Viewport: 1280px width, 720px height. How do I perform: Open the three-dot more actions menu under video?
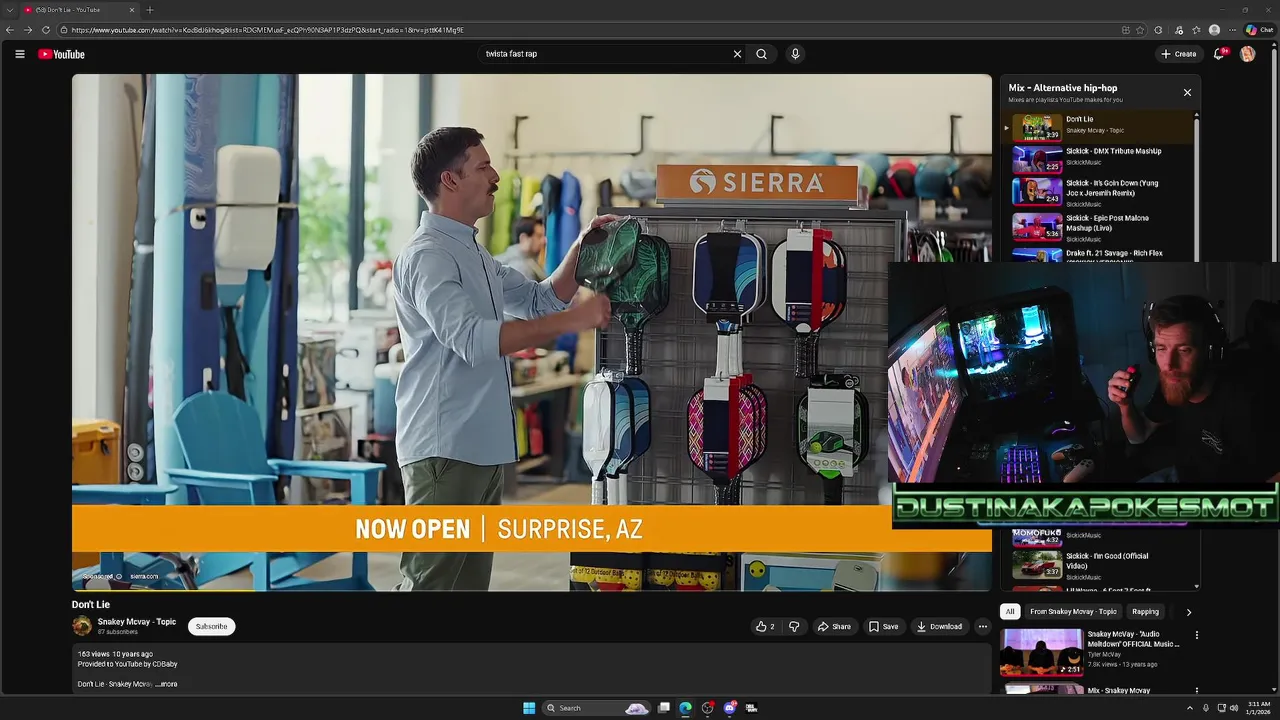pos(982,627)
